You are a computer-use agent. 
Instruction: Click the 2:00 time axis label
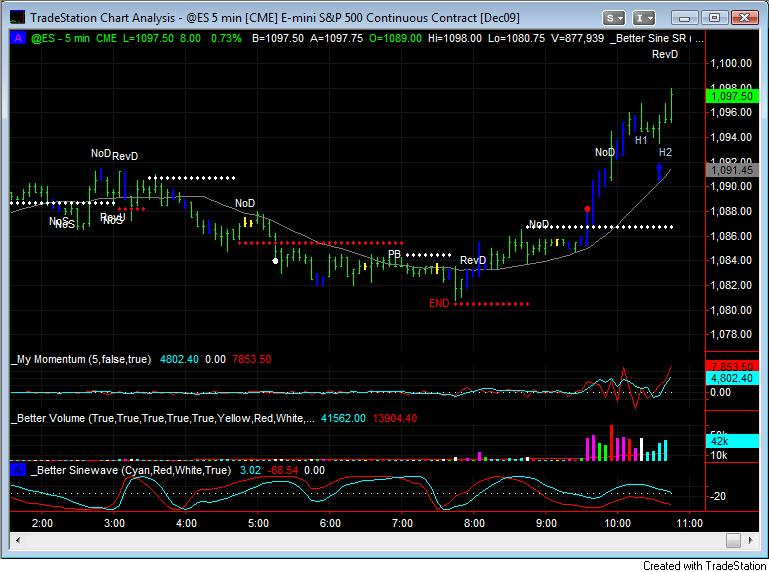tap(42, 523)
